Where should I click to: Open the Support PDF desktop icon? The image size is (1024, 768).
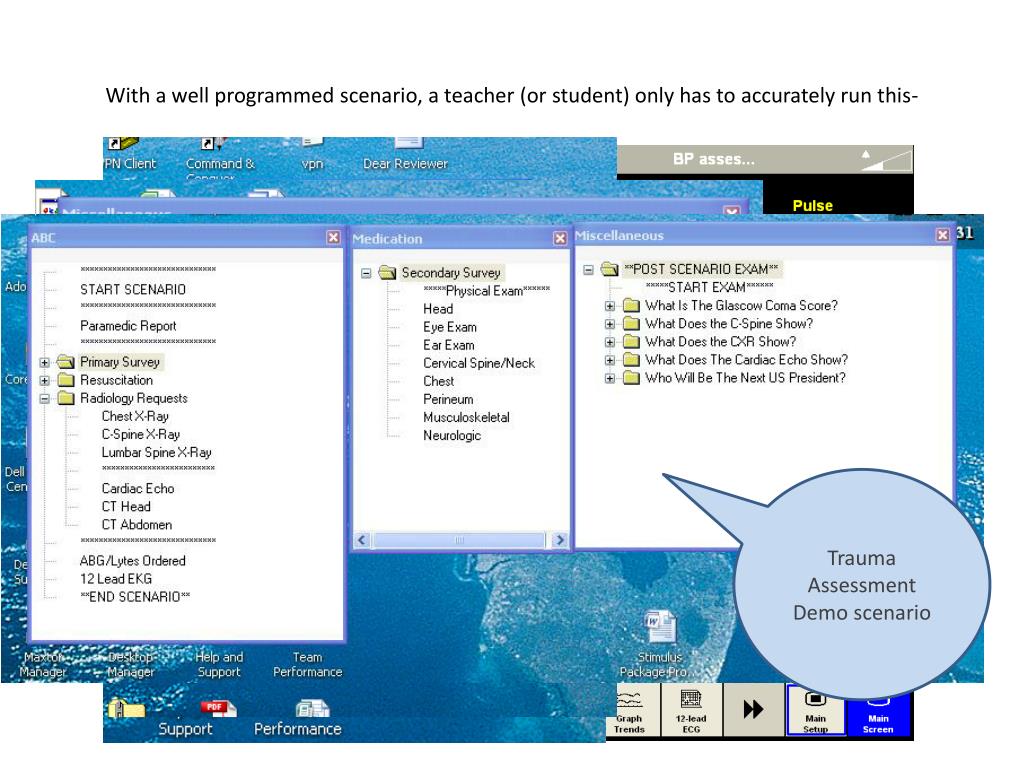click(x=218, y=708)
